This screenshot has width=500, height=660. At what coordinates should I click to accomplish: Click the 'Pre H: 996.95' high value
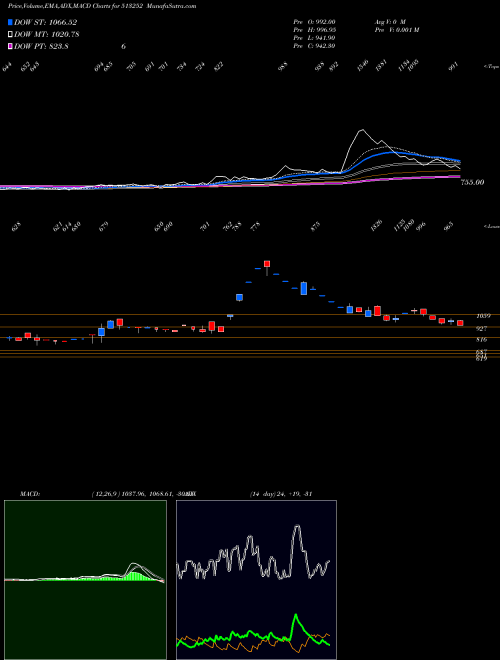(314, 30)
